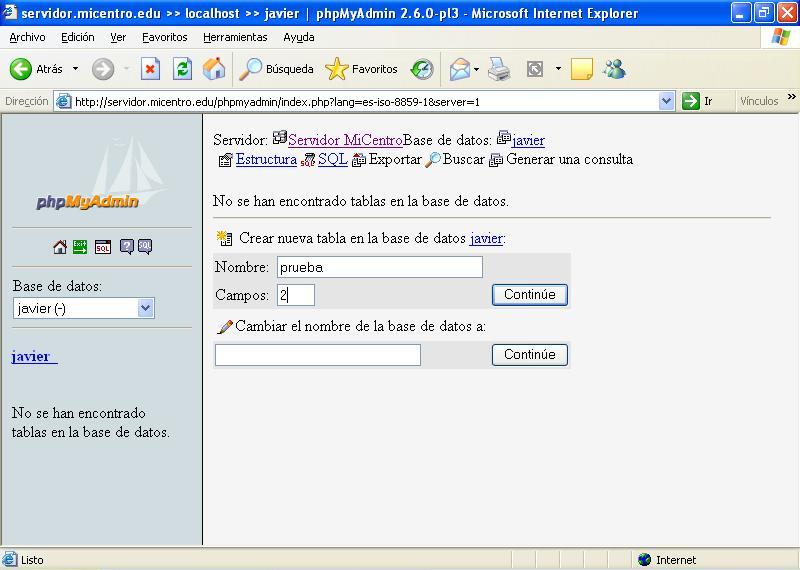Open the Favoritos menu

[164, 37]
